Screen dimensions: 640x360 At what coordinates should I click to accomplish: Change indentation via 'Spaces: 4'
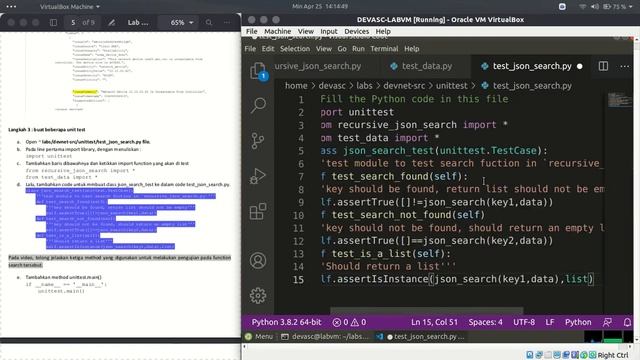[485, 322]
